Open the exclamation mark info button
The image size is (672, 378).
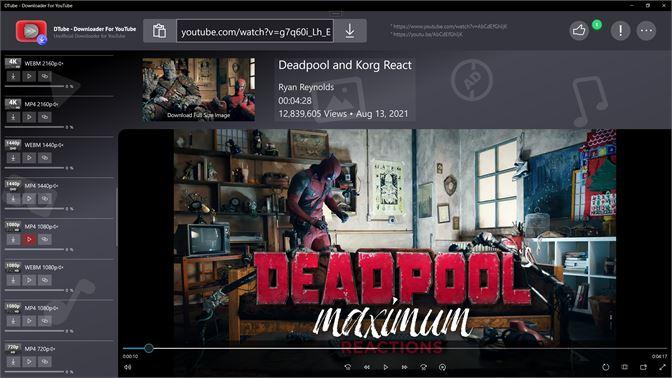(620, 31)
